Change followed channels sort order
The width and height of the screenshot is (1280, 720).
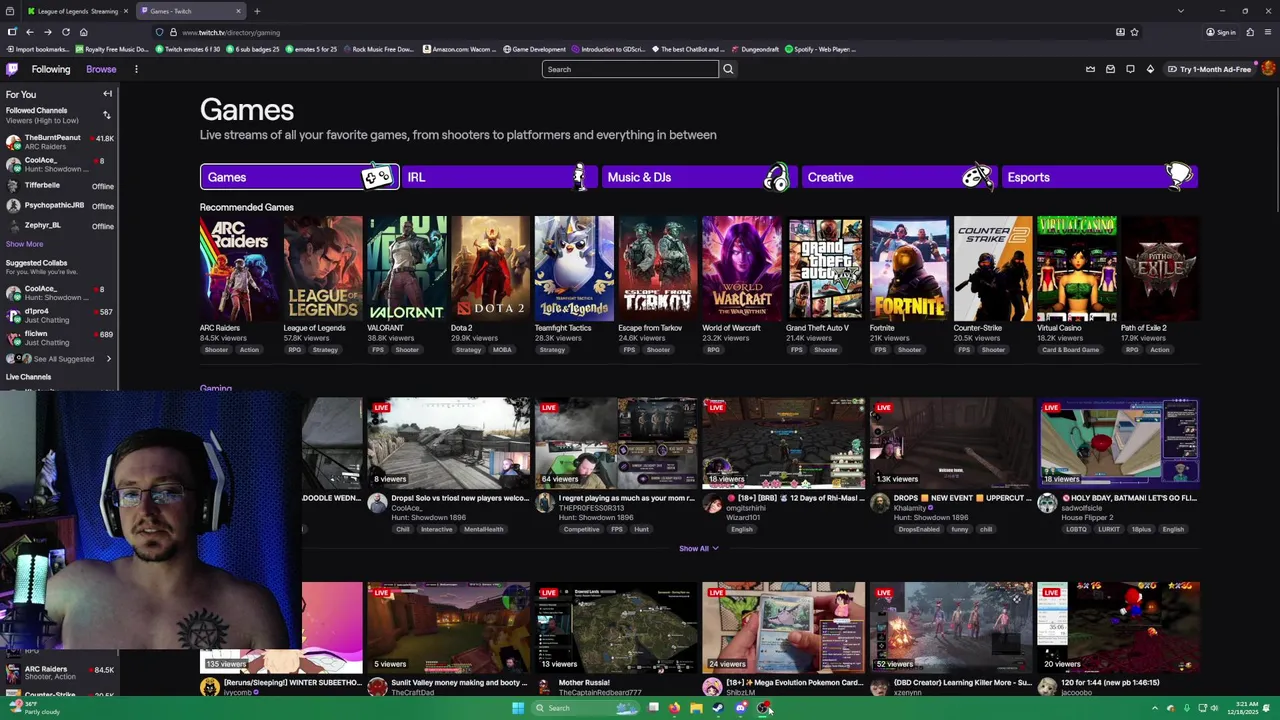coord(107,115)
